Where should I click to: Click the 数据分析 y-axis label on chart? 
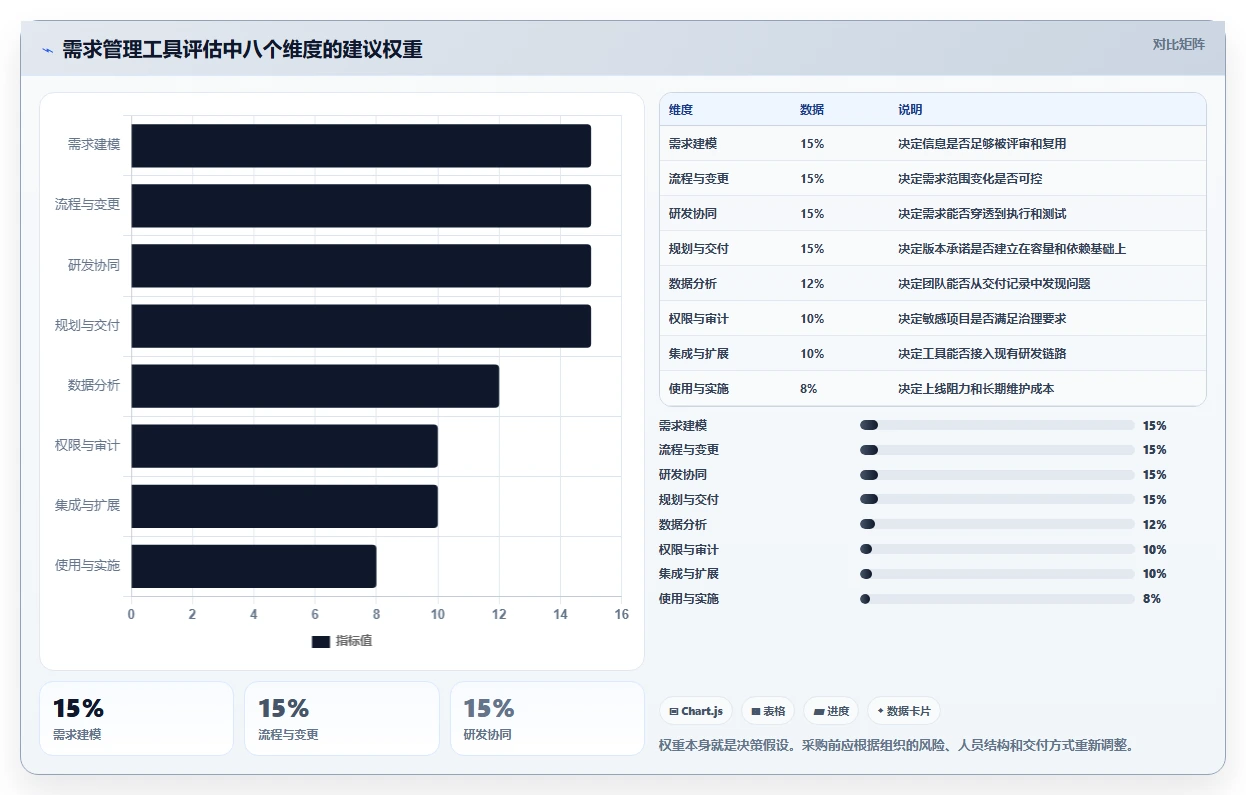[94, 386]
